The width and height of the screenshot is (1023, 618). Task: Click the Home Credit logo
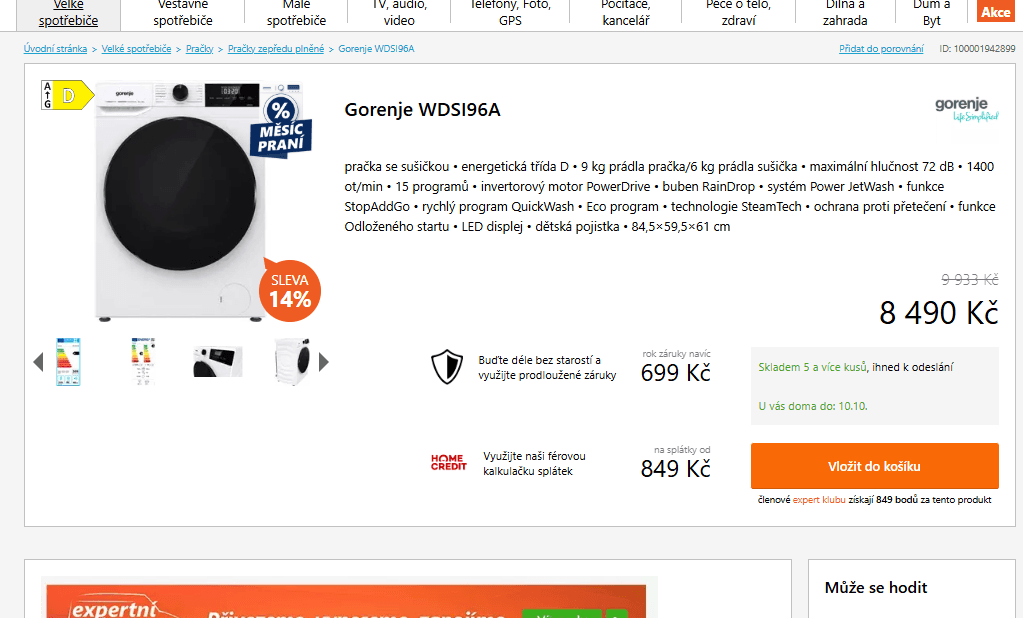click(x=449, y=463)
